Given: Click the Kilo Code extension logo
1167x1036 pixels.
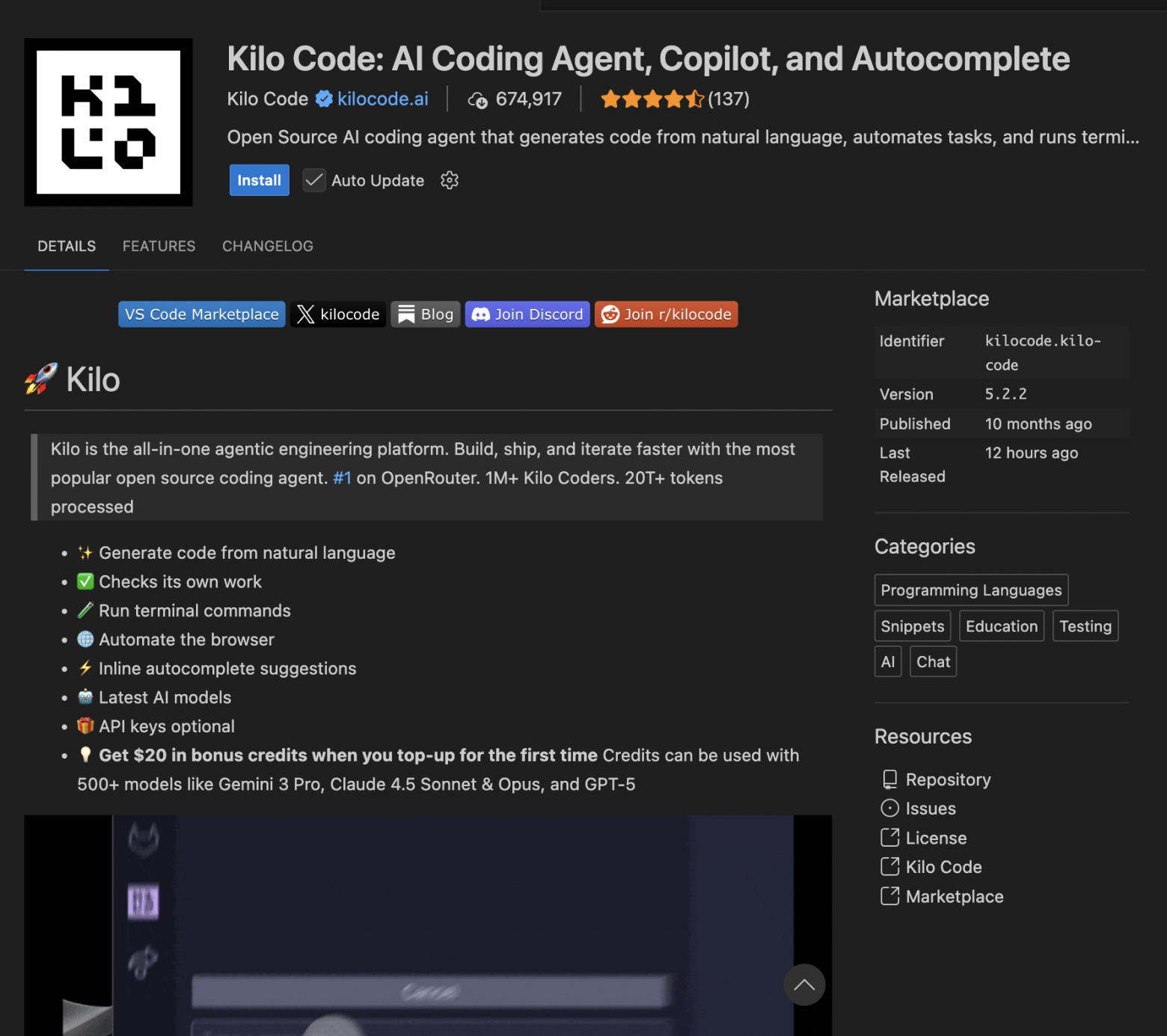Looking at the screenshot, I should pyautogui.click(x=108, y=122).
